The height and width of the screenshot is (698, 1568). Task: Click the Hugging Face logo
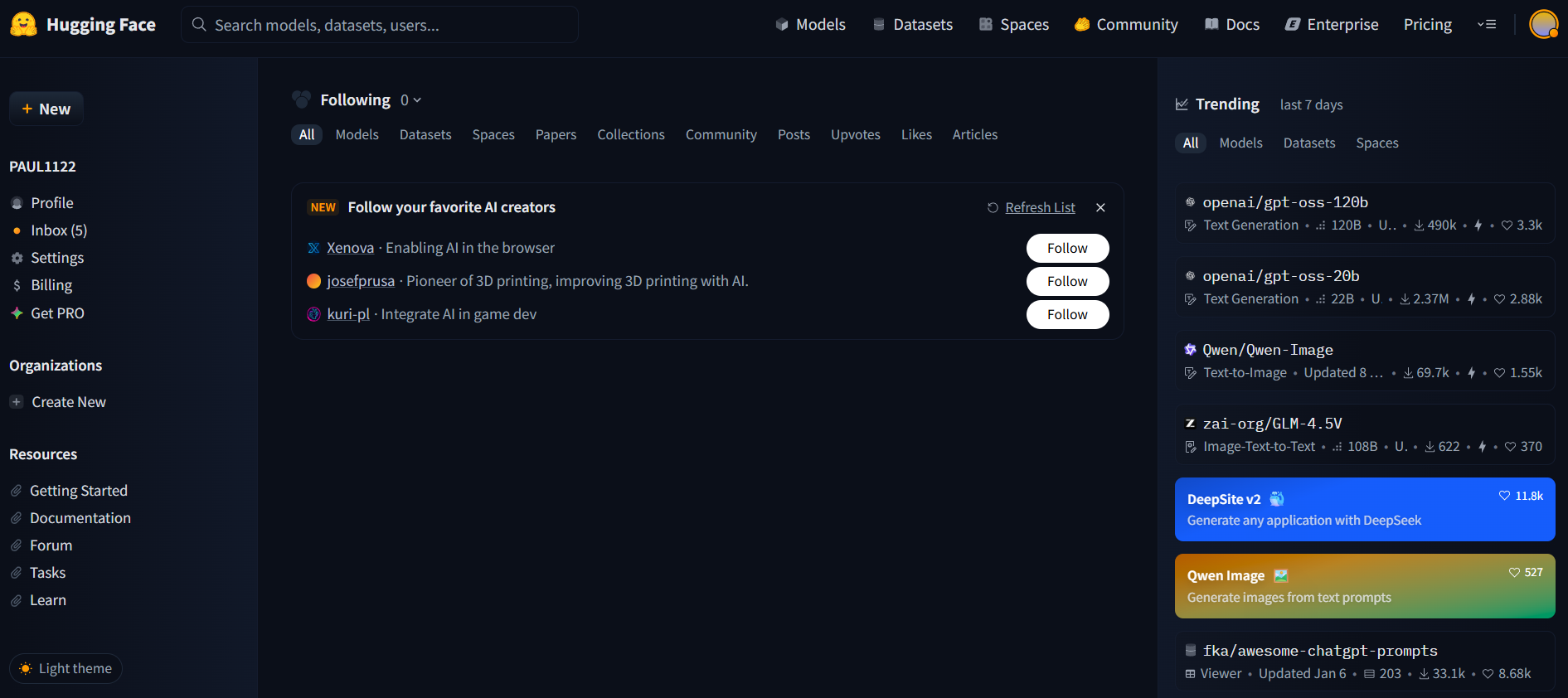point(23,25)
